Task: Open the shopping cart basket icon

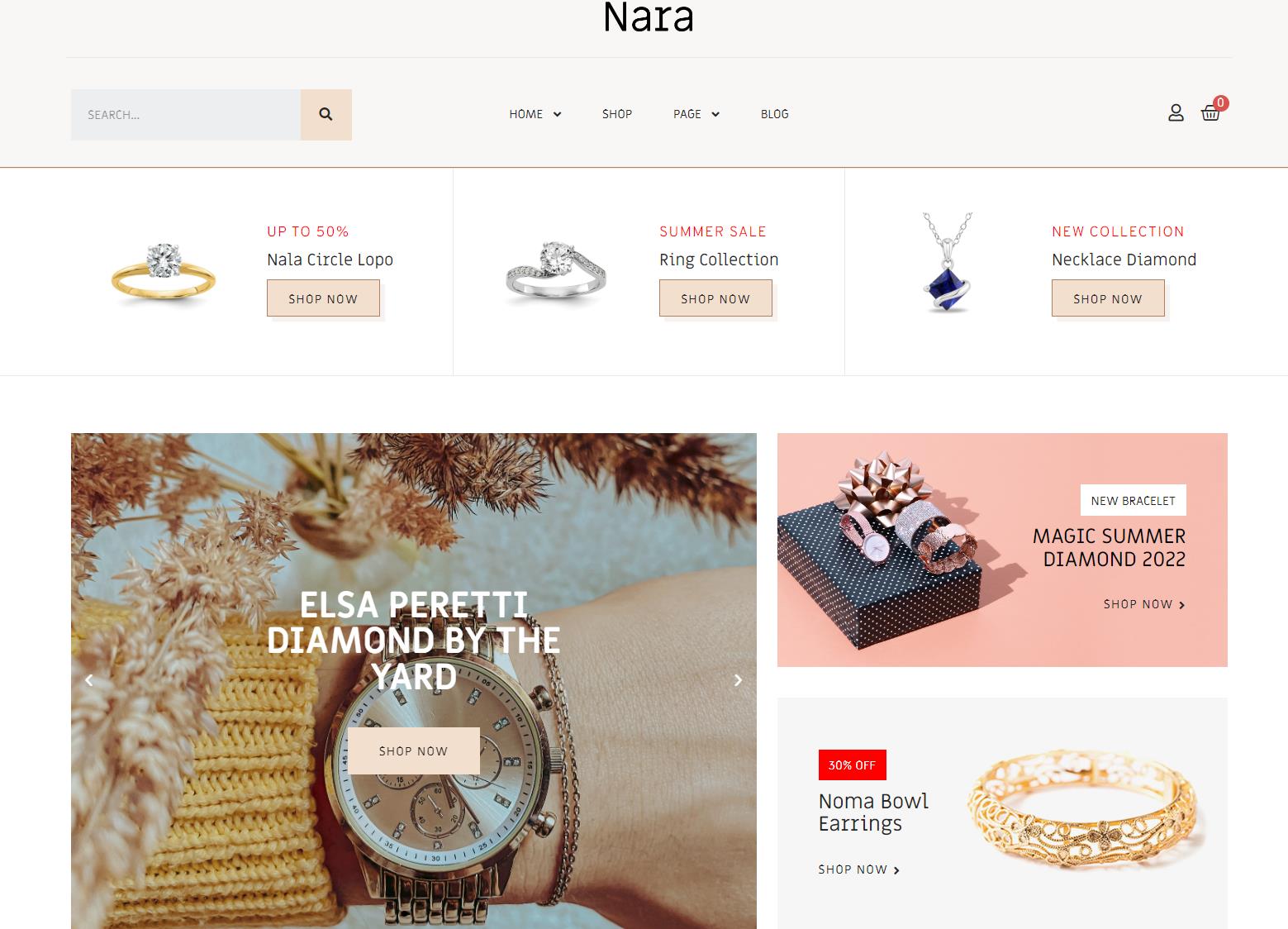Action: coord(1211,113)
